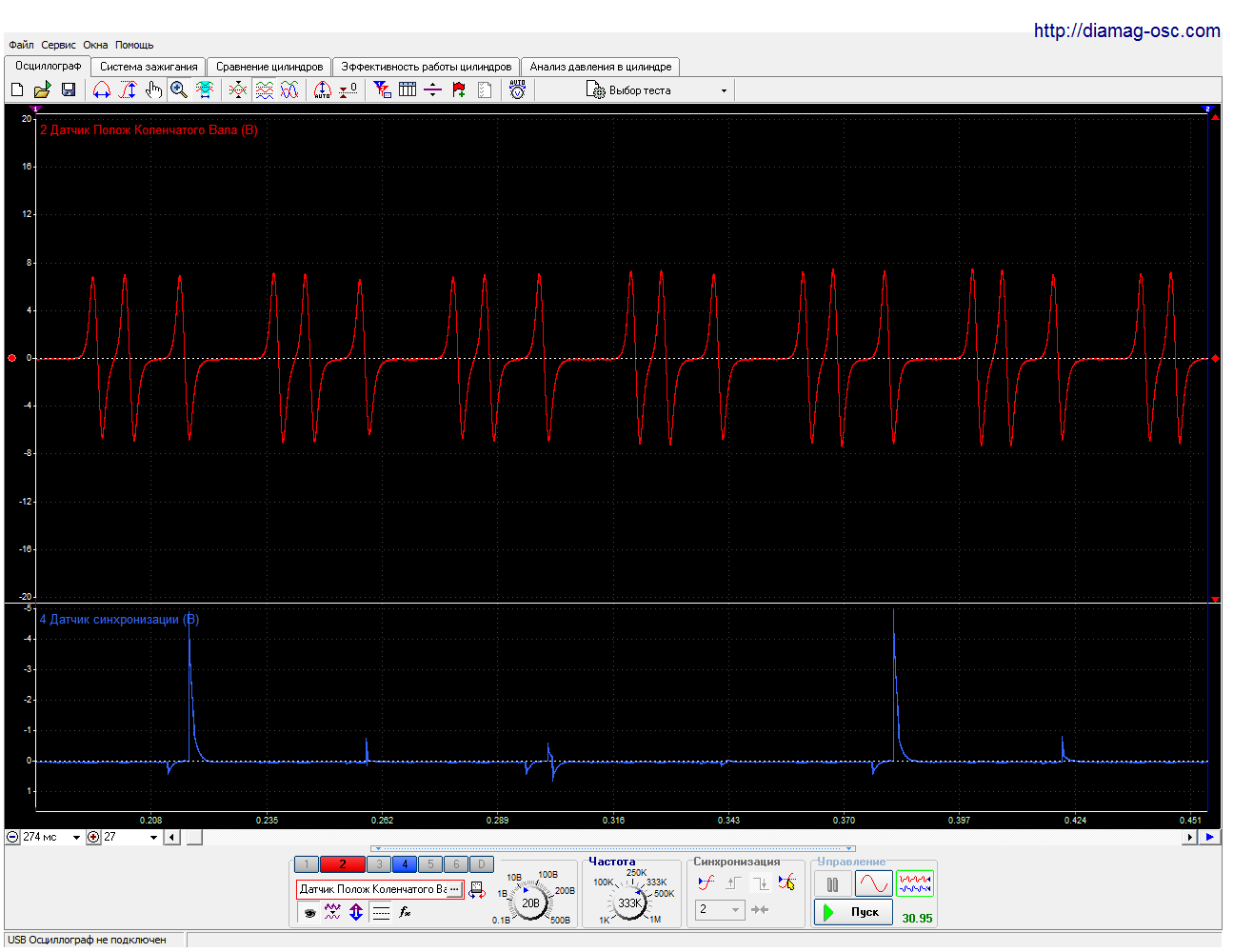1234x952 pixels.
Task: Click the channel waveform filter icon
Action: (332, 912)
